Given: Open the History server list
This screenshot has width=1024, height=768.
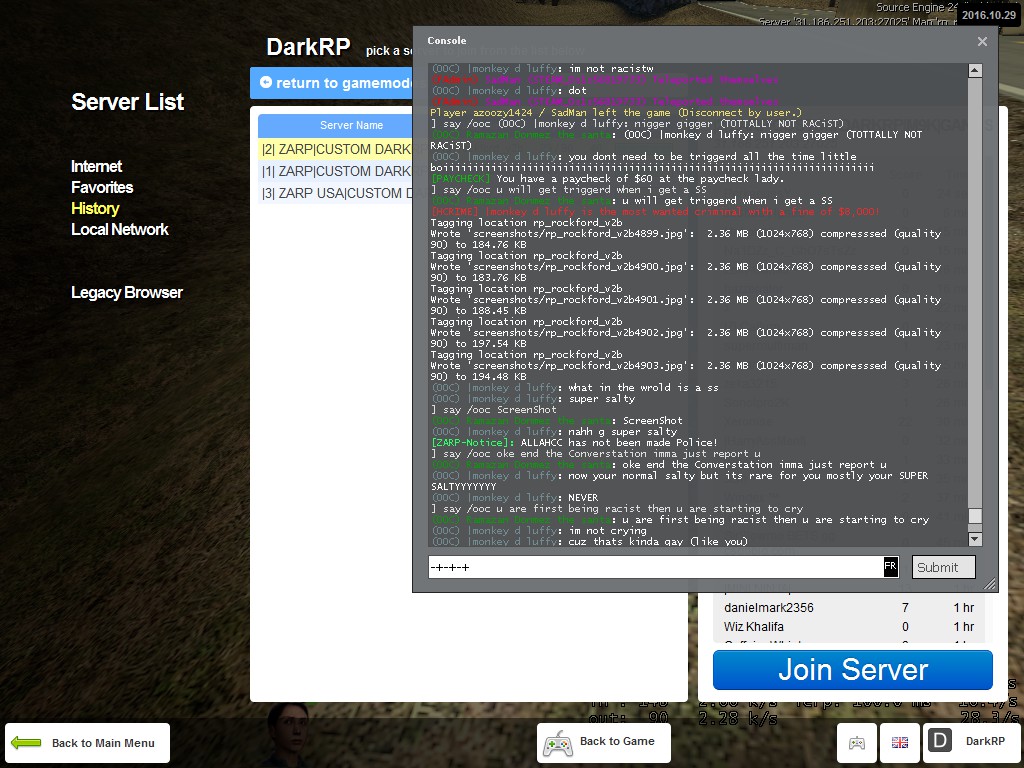Looking at the screenshot, I should pos(95,208).
